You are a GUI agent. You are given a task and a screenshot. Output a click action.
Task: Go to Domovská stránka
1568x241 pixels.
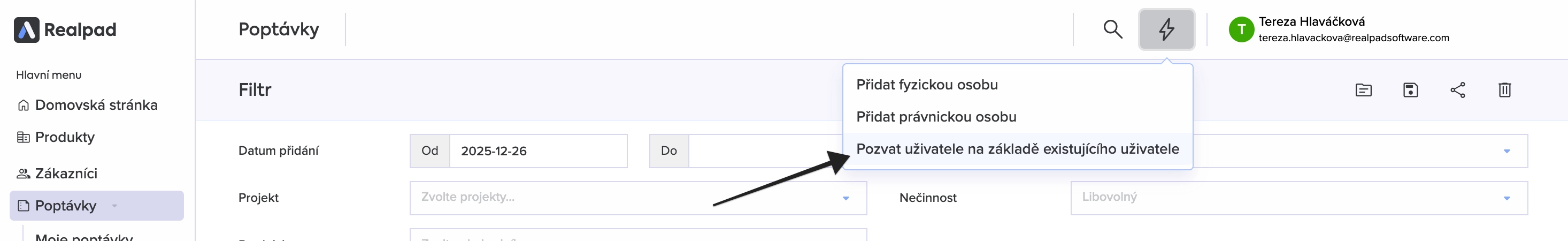tap(96, 105)
